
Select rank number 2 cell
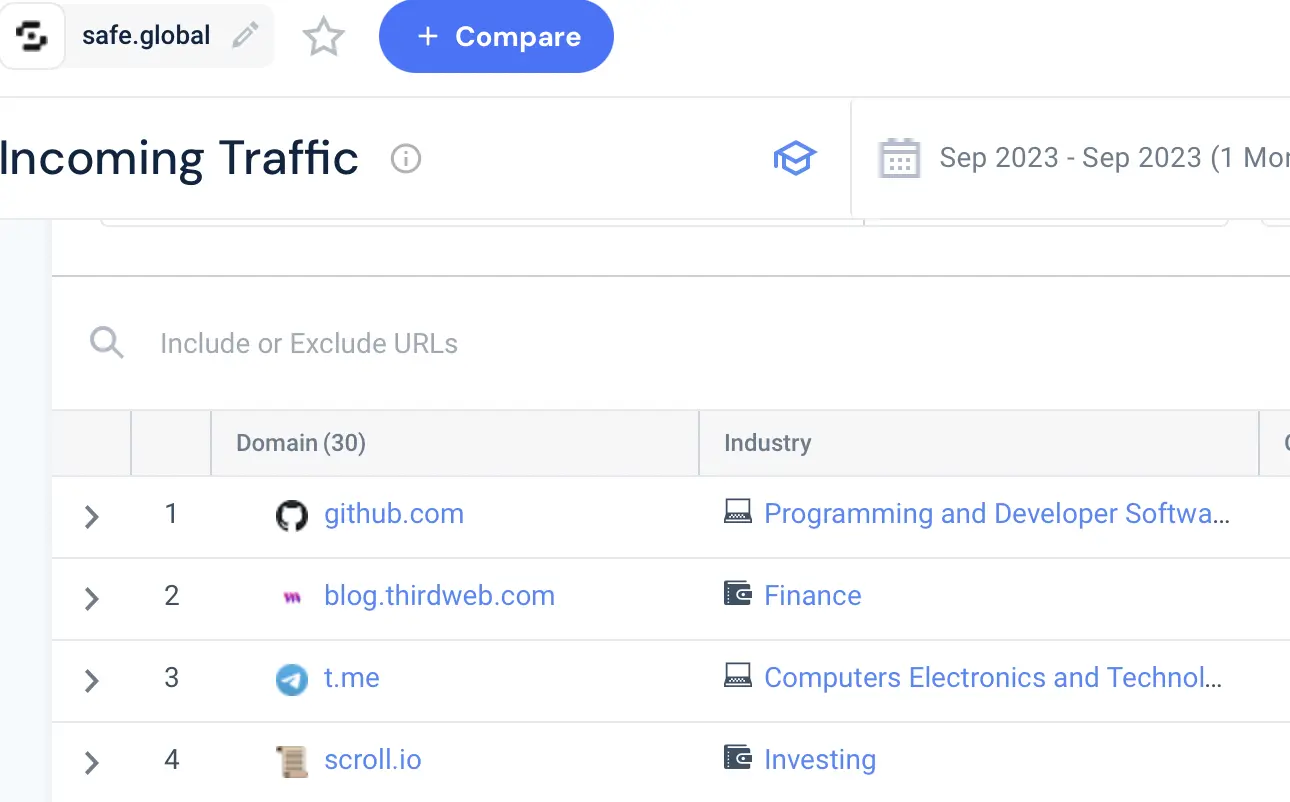171,596
